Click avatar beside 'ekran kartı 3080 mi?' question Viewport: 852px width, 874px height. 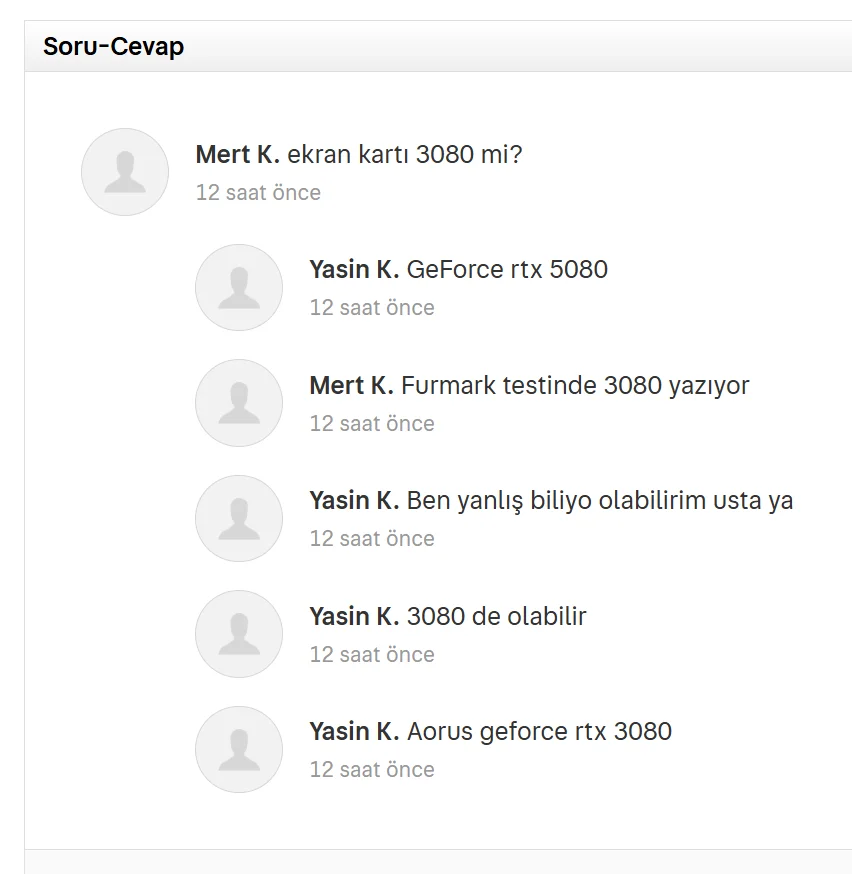point(125,172)
